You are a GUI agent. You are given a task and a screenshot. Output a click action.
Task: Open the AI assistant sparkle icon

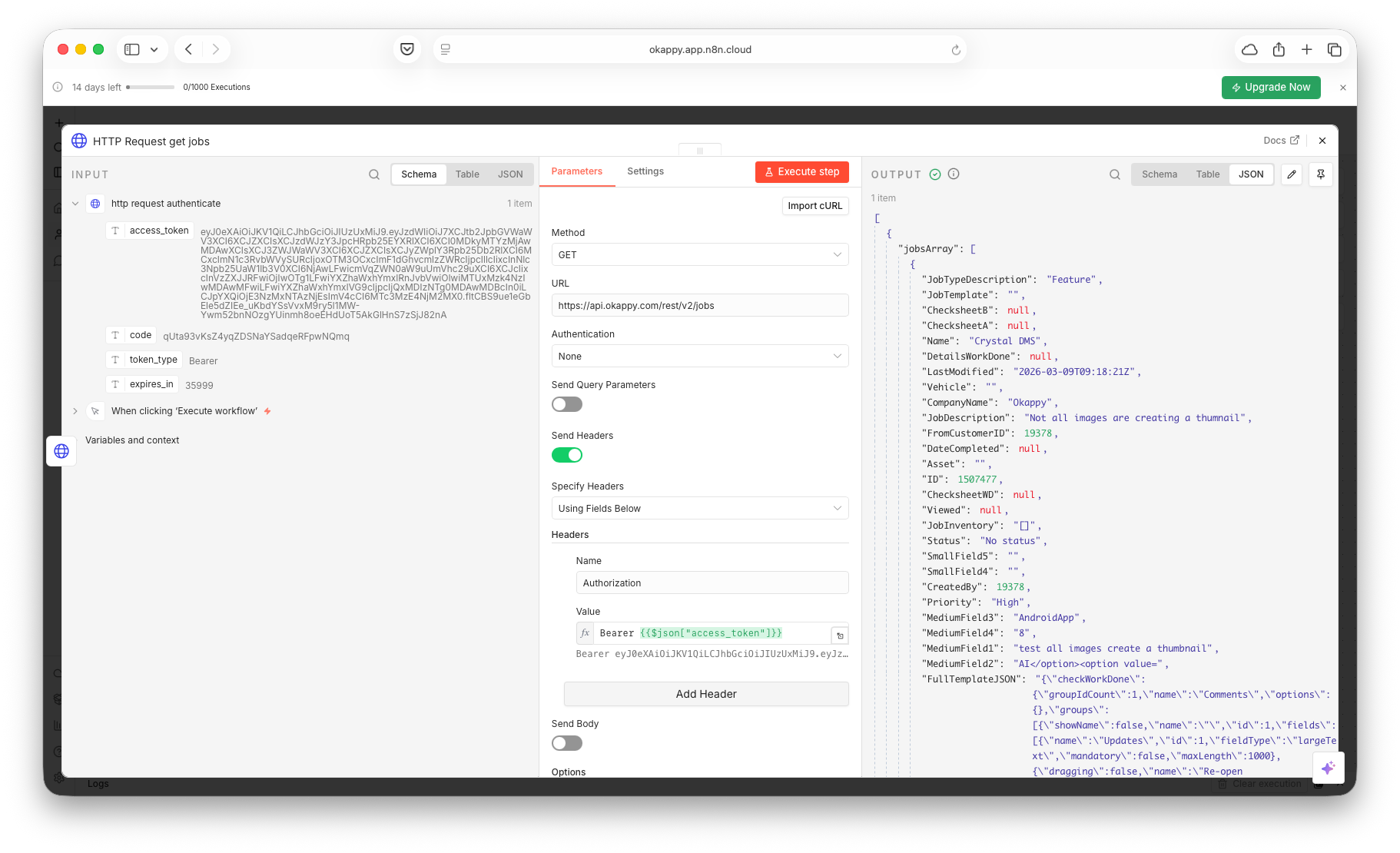(1329, 768)
